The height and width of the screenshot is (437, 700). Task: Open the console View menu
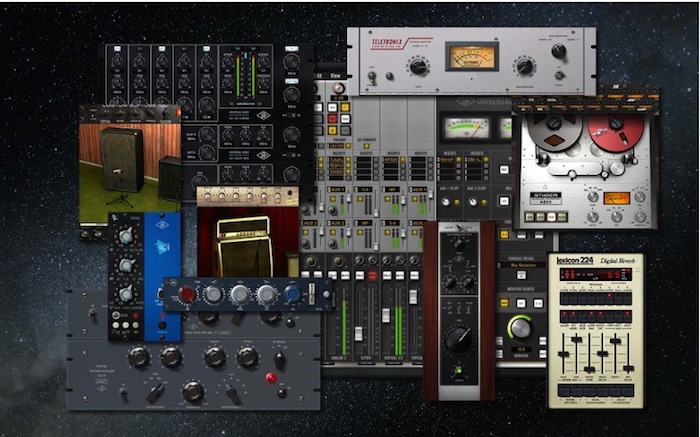[335, 76]
